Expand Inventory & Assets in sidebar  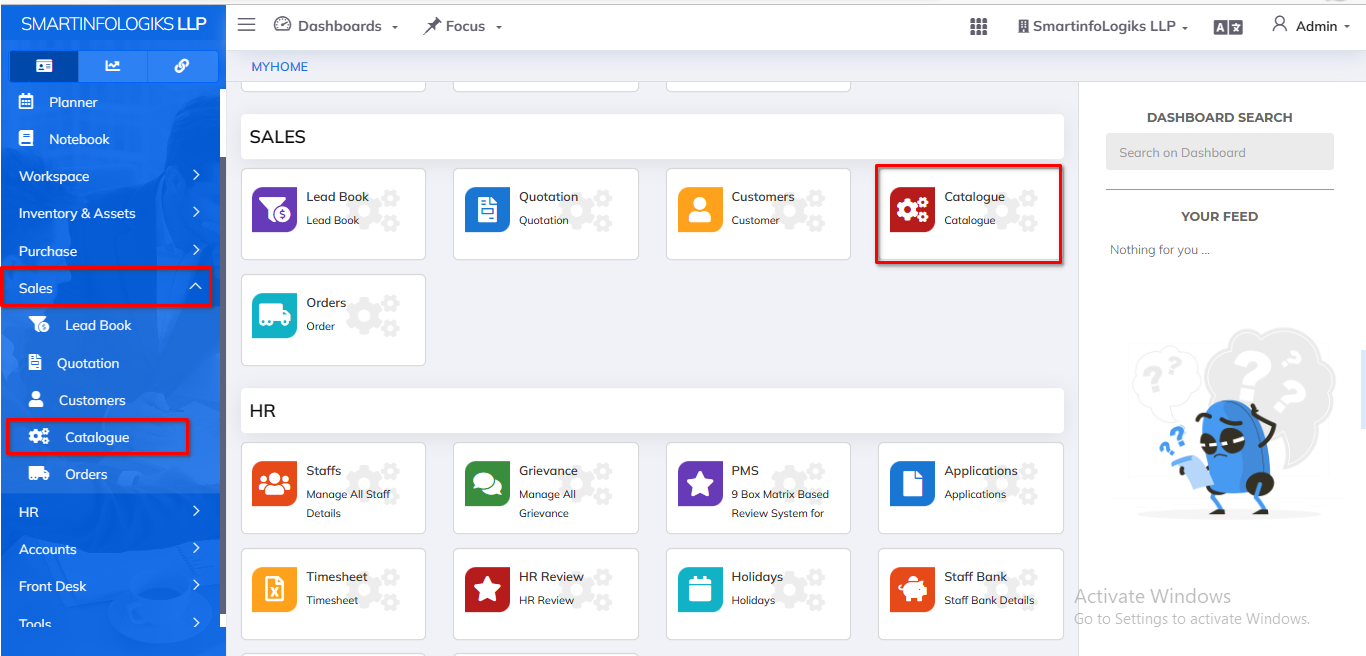(110, 213)
